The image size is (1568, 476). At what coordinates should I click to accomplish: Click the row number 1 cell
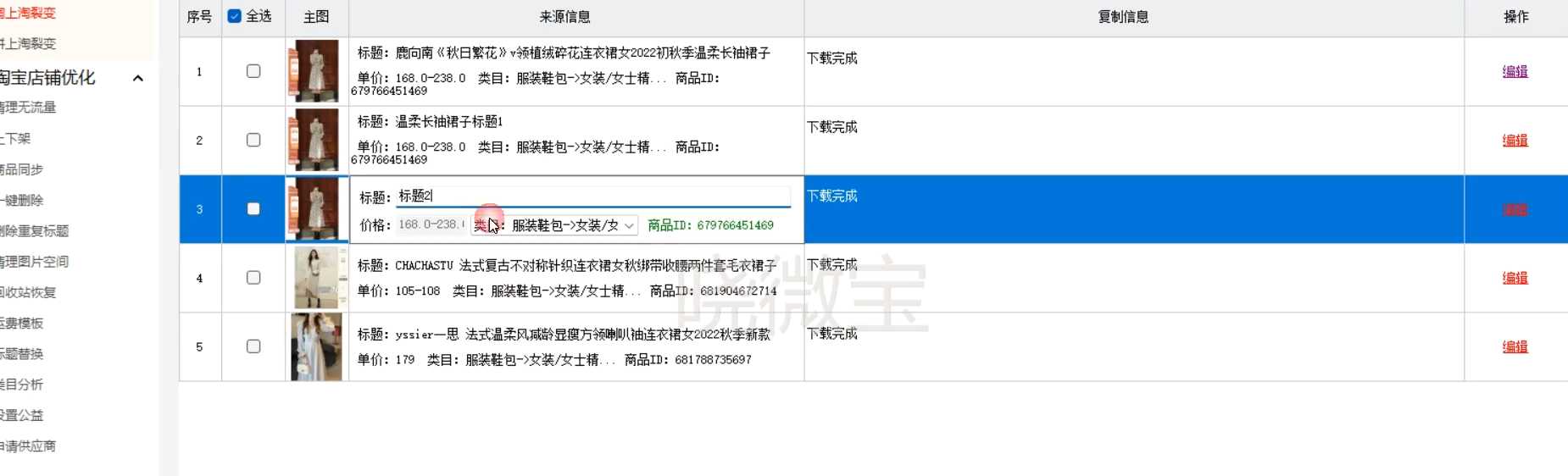[x=200, y=72]
